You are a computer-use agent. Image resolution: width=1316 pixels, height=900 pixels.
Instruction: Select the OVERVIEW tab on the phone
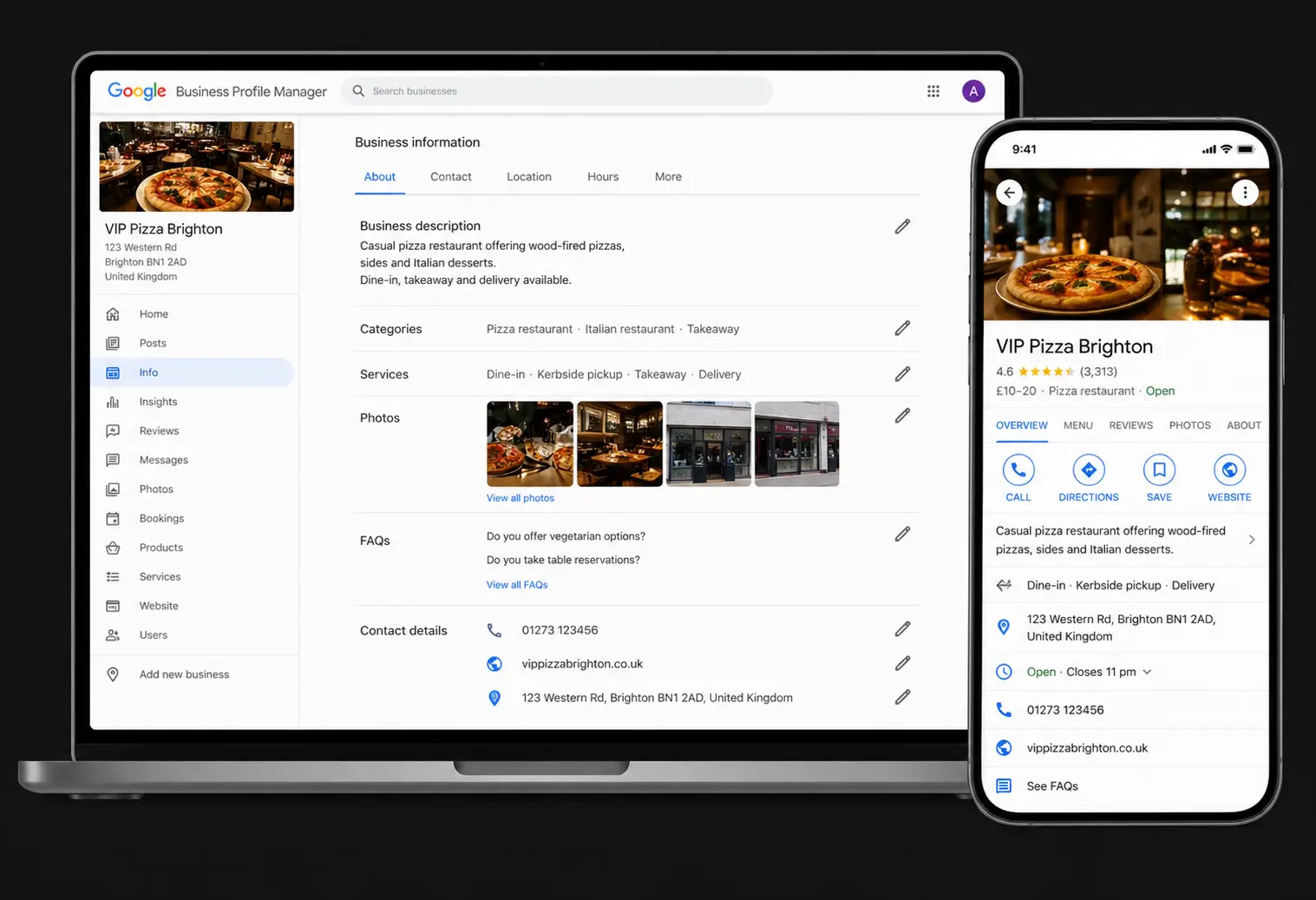pyautogui.click(x=1022, y=425)
